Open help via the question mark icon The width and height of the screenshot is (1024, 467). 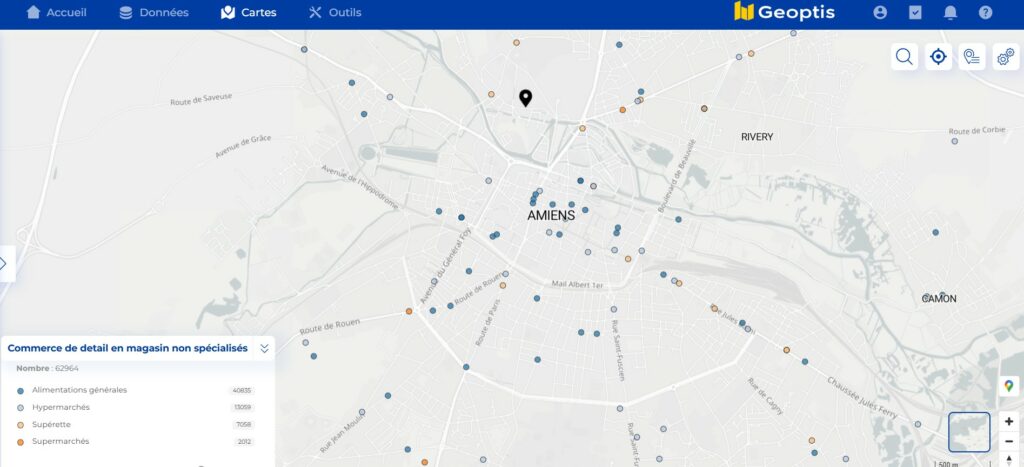point(985,12)
